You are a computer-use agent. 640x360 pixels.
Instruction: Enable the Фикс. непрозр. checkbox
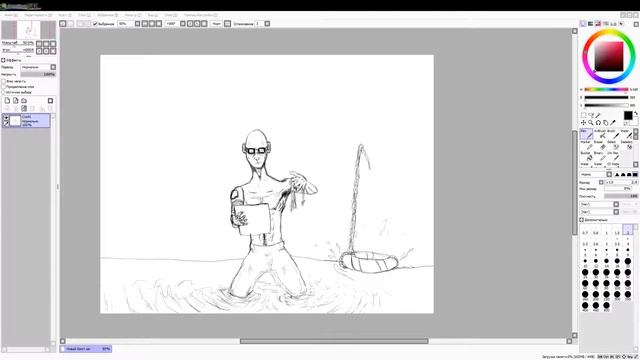[x=4, y=81]
